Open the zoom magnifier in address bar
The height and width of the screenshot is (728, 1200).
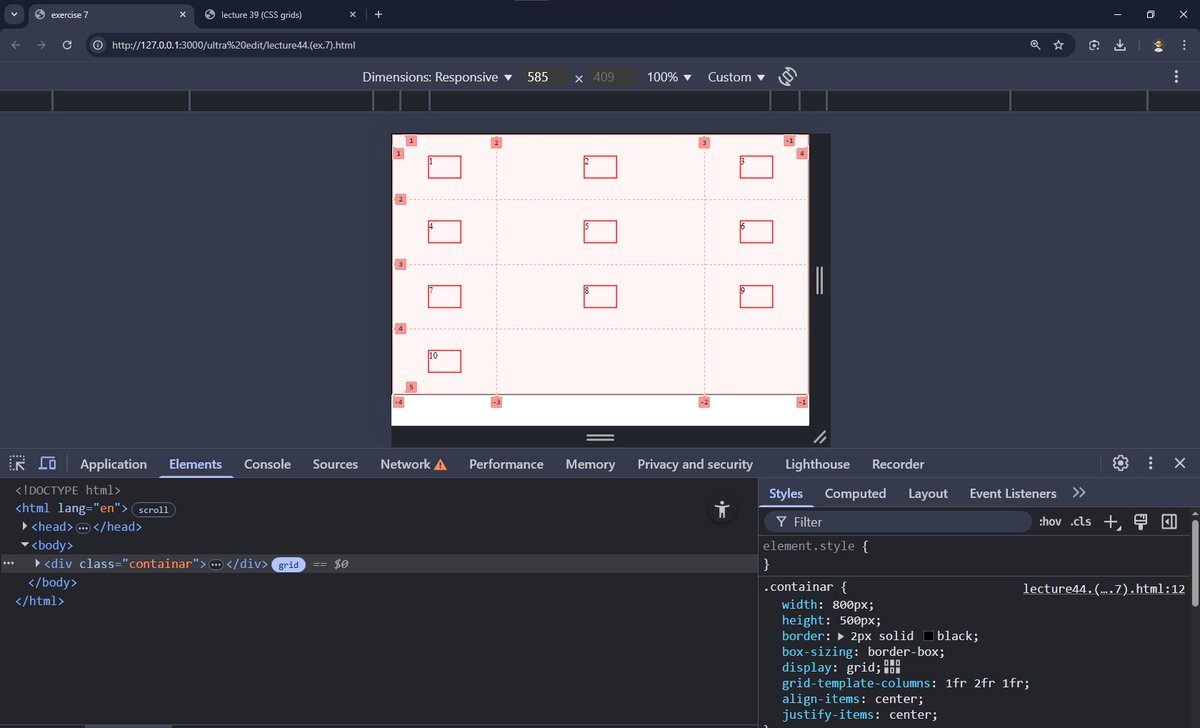[1035, 45]
